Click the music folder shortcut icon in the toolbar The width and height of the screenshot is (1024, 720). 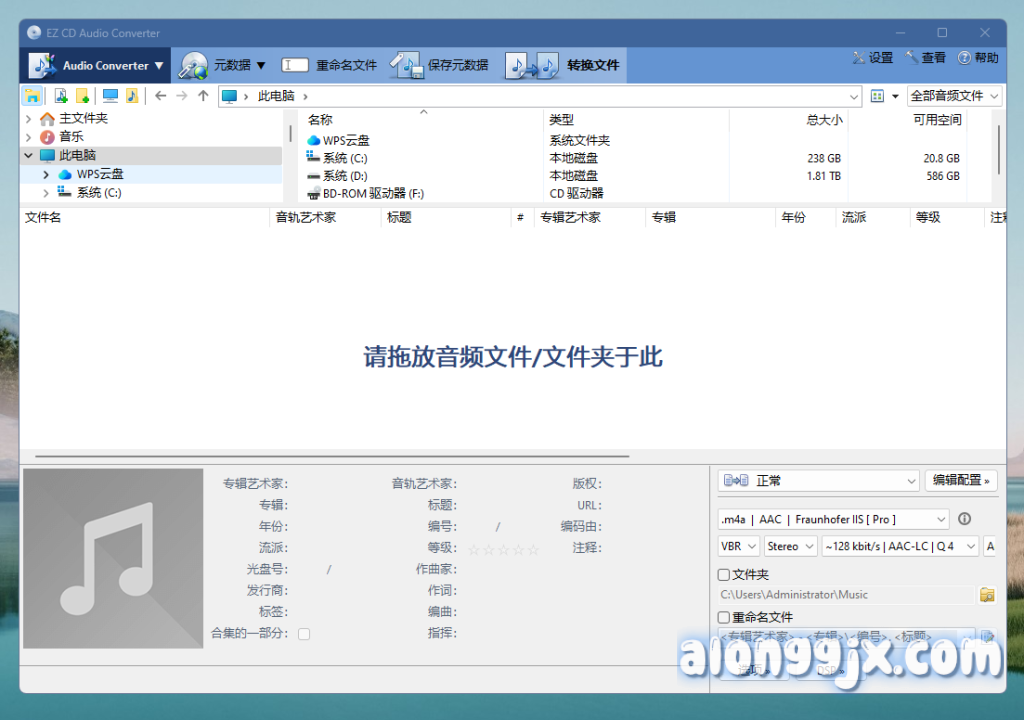[x=132, y=96]
